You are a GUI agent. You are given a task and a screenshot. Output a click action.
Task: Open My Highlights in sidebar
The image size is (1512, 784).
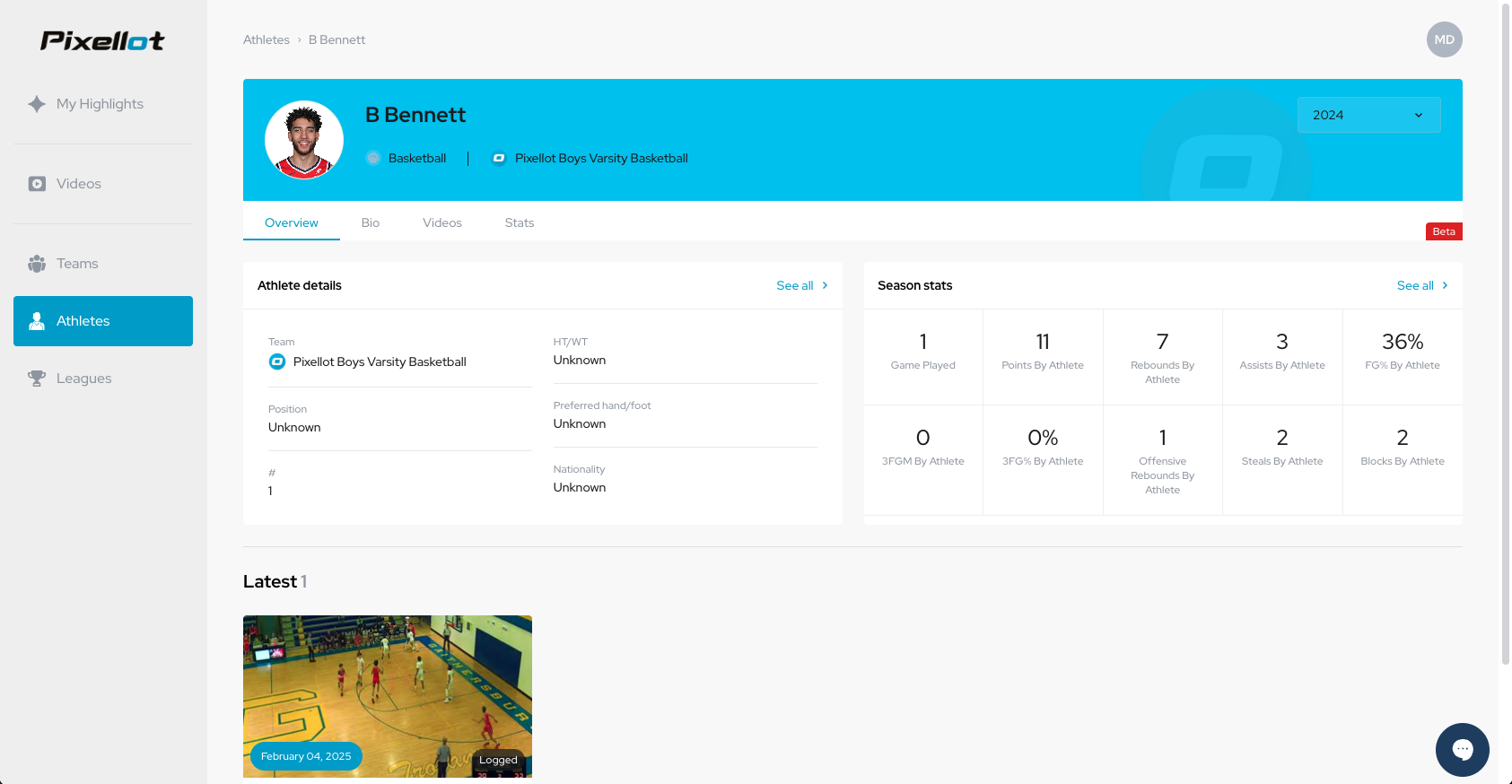[103, 104]
